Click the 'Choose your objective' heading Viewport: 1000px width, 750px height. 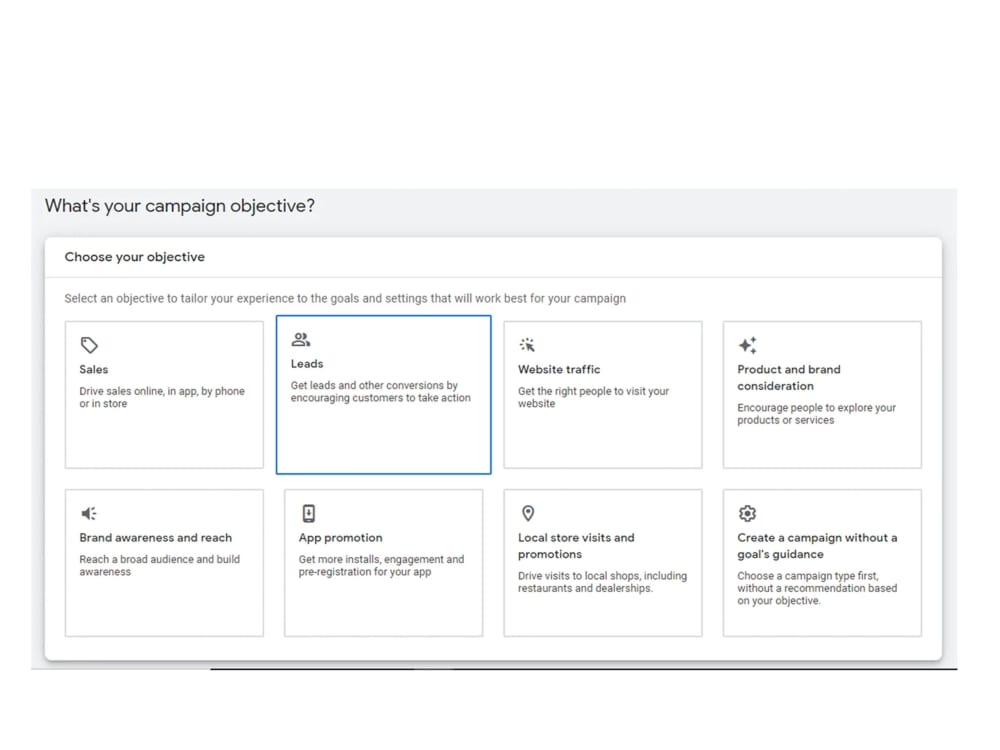(135, 257)
